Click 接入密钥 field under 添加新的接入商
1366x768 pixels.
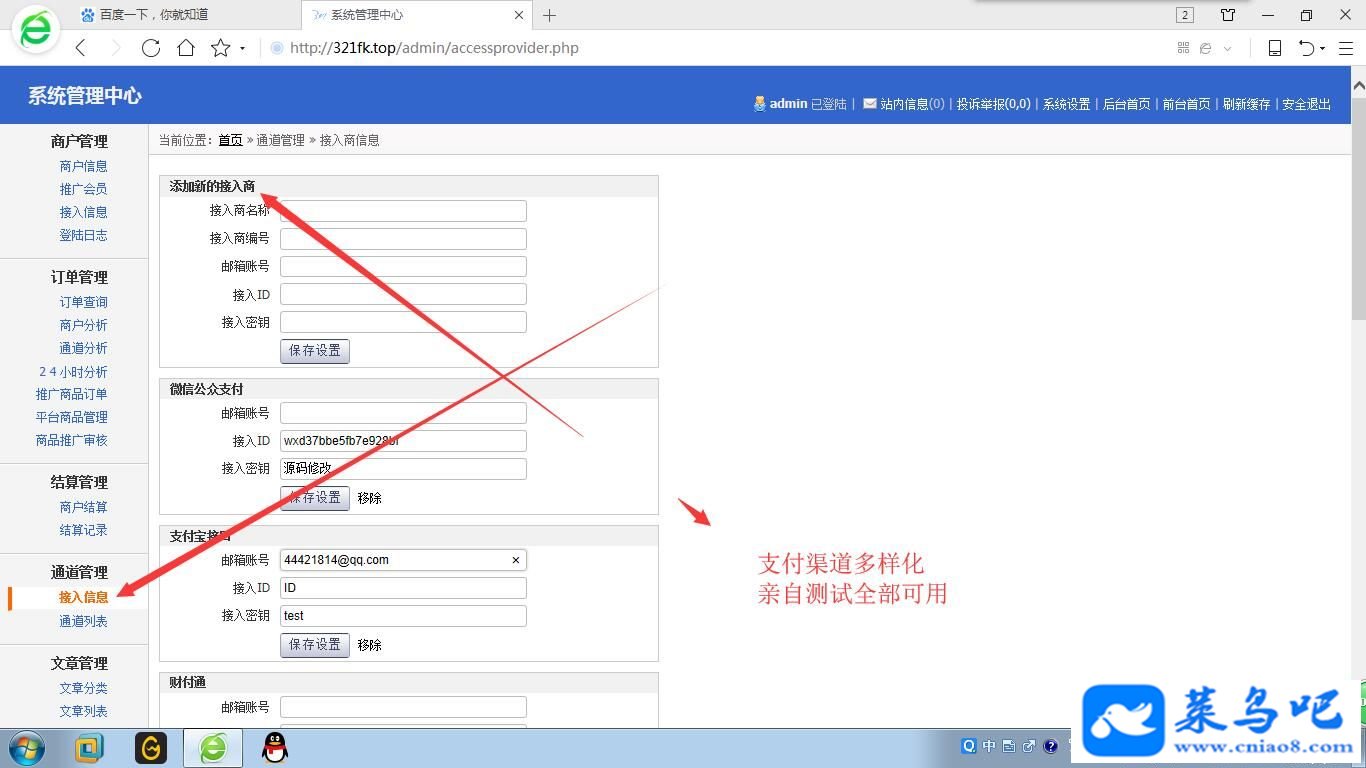[403, 322]
